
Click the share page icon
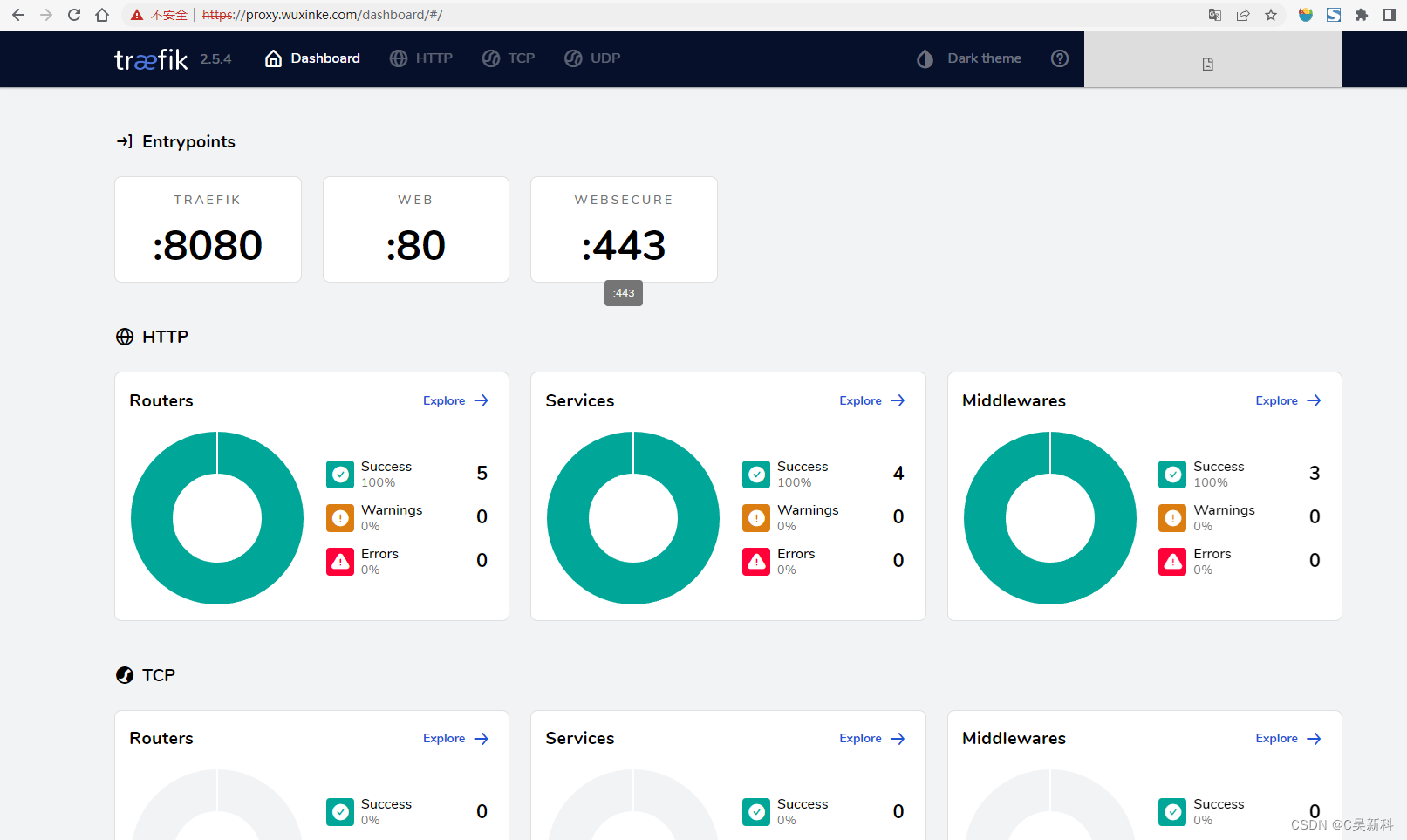[1243, 15]
